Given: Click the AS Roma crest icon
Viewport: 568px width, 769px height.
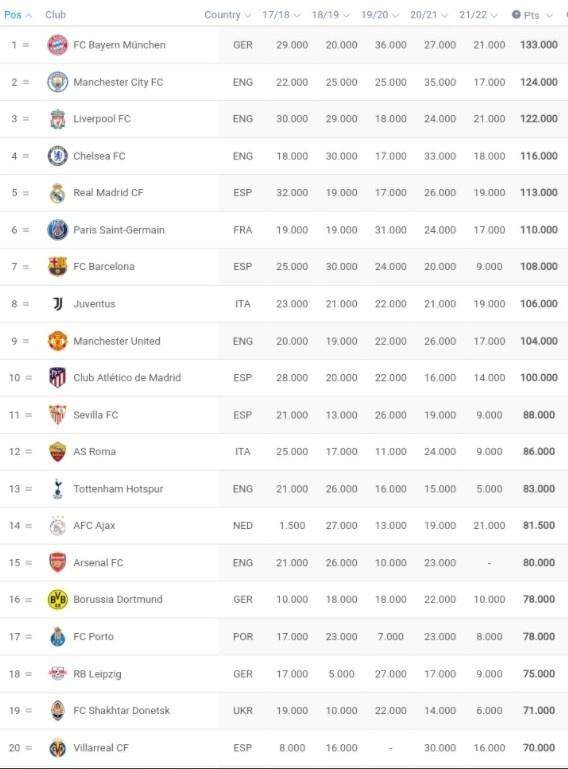Looking at the screenshot, I should point(57,452).
